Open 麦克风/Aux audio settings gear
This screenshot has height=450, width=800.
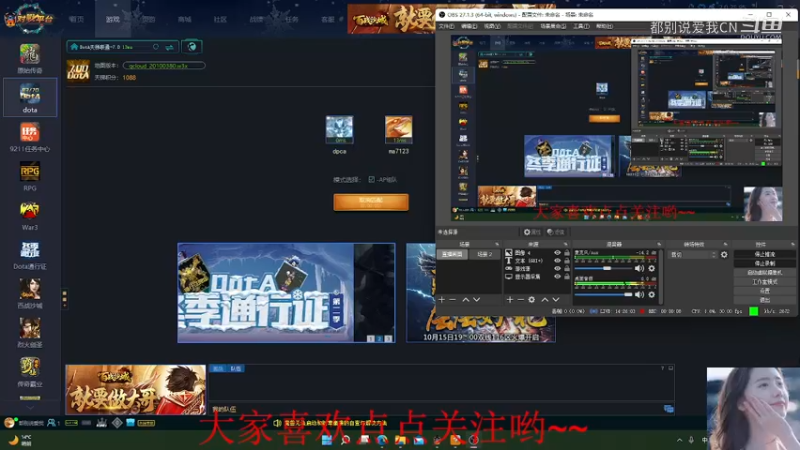(652, 268)
